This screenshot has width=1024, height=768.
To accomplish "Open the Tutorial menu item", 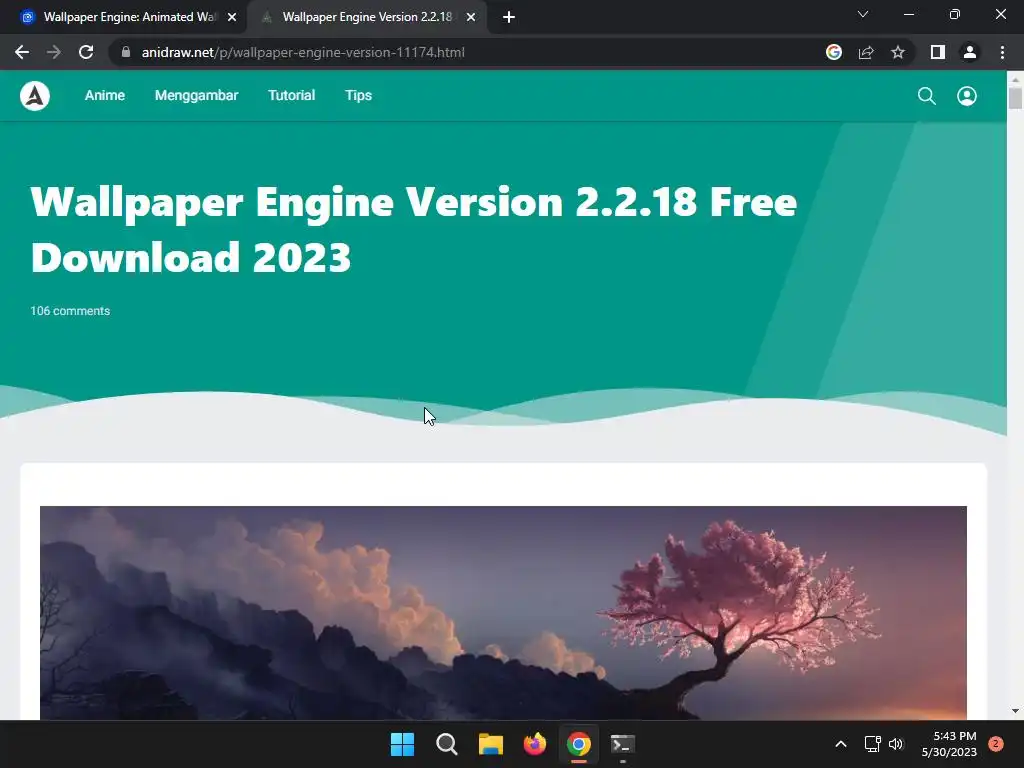I will click(x=291, y=95).
